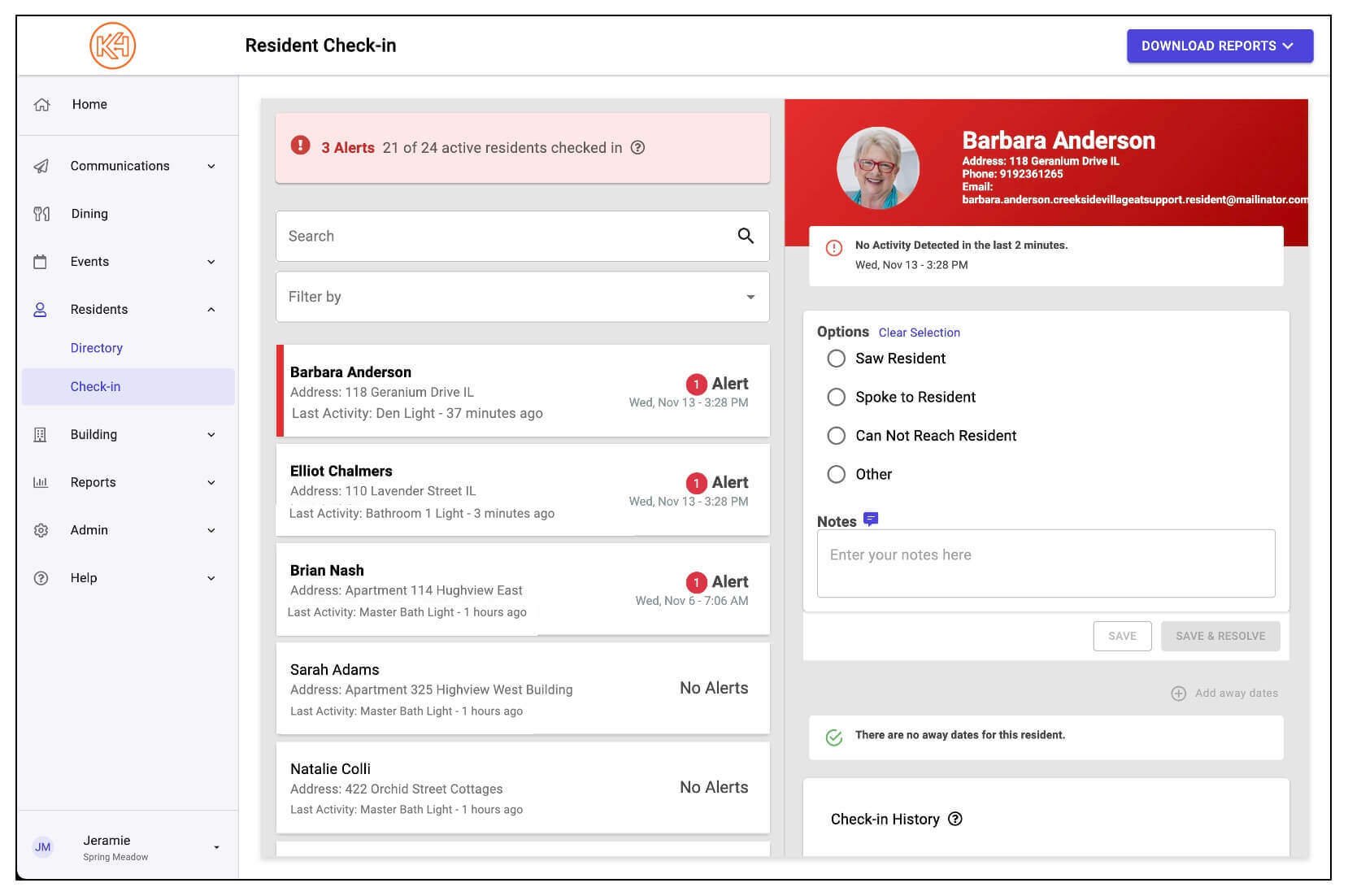Click the Admin gear icon

tap(41, 529)
